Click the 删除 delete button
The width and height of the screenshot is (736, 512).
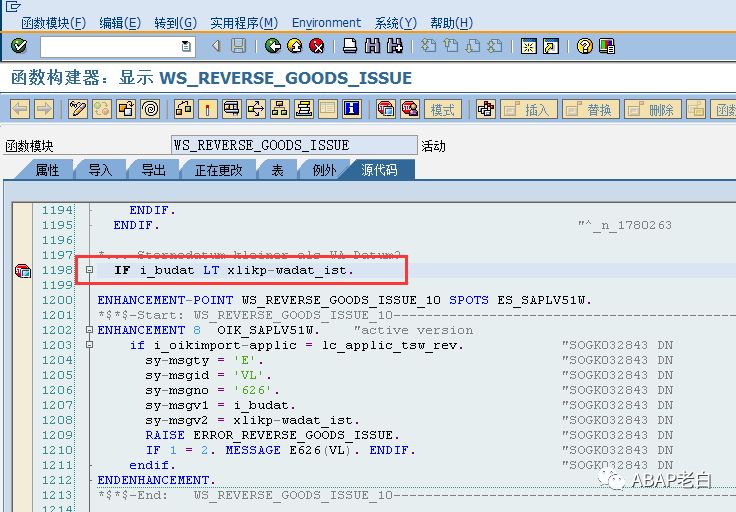(x=653, y=109)
